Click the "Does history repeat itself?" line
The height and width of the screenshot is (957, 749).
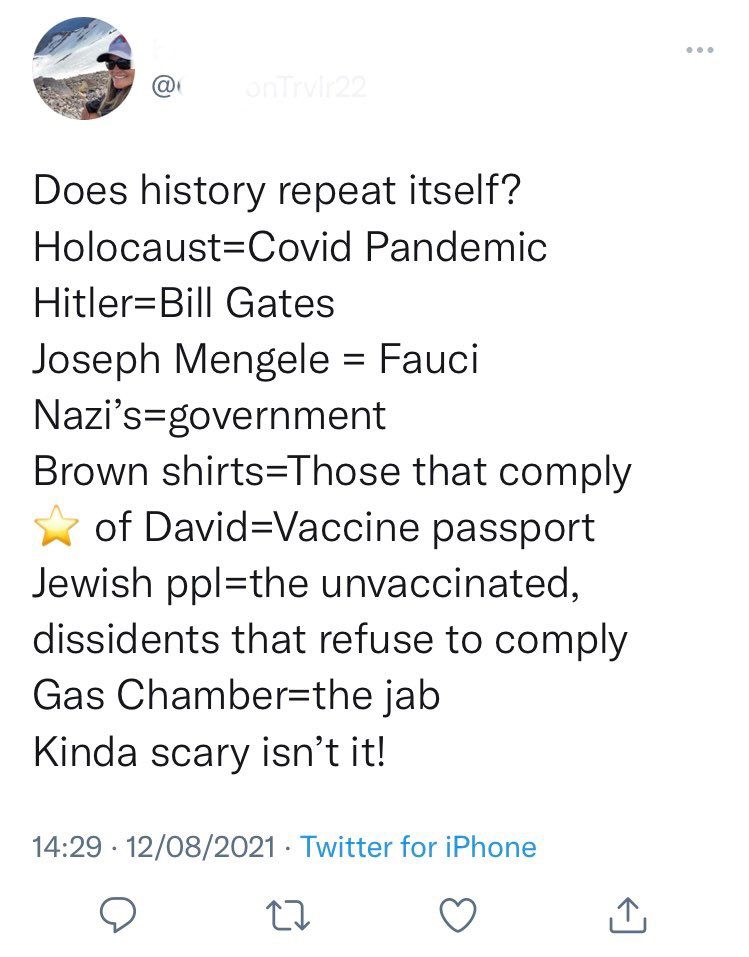(277, 190)
